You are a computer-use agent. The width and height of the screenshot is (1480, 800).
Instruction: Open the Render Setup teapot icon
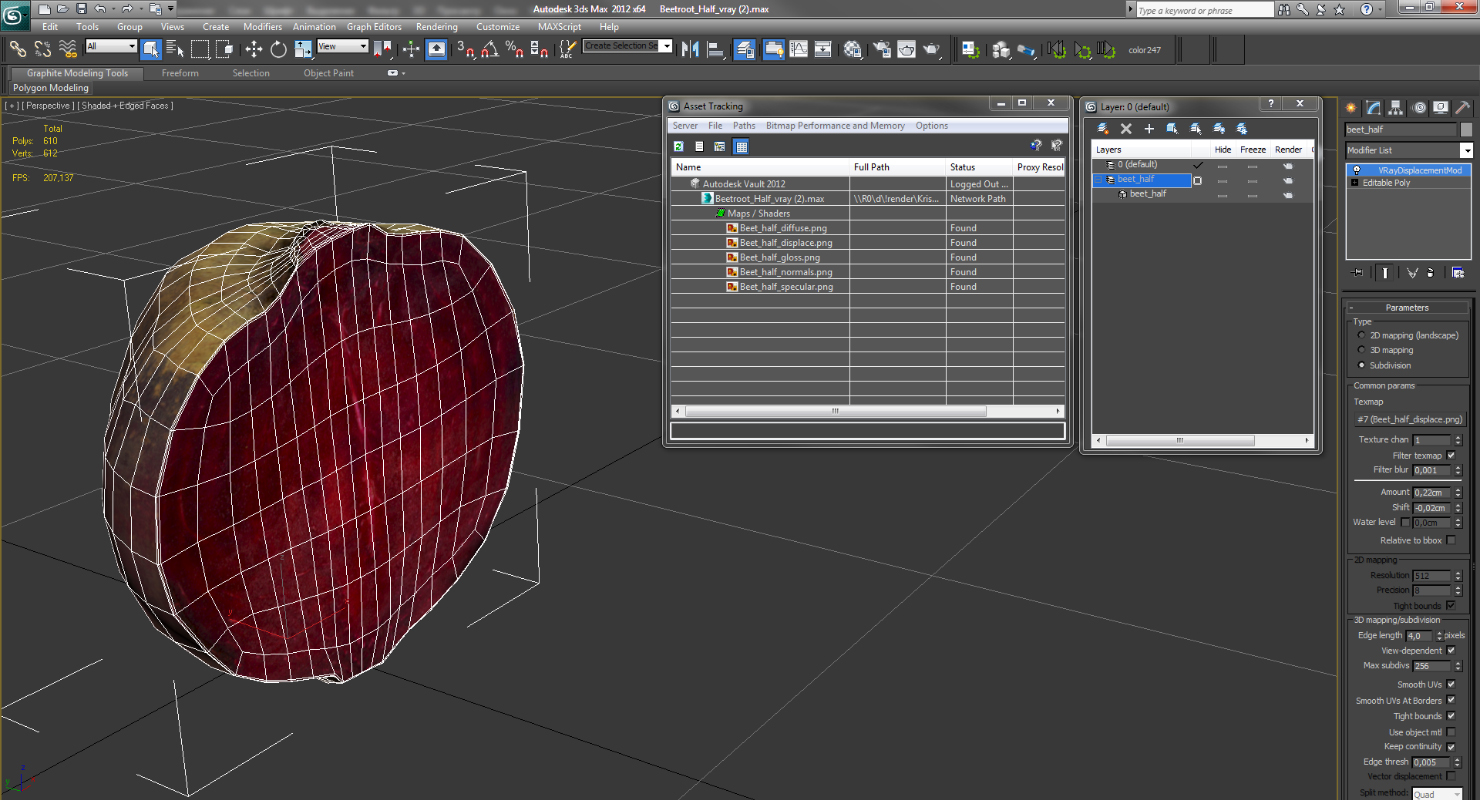[881, 48]
